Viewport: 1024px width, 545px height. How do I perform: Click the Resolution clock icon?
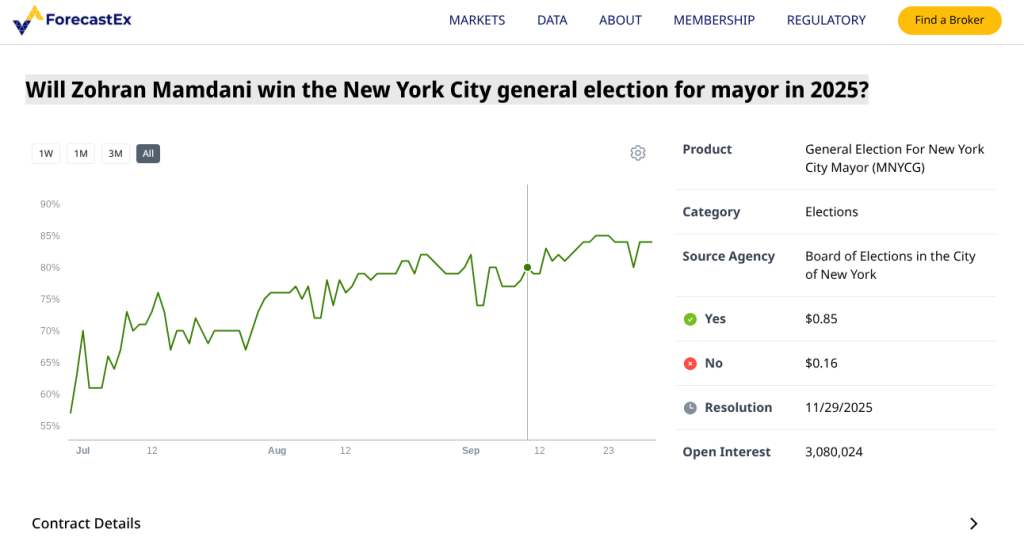pos(690,408)
